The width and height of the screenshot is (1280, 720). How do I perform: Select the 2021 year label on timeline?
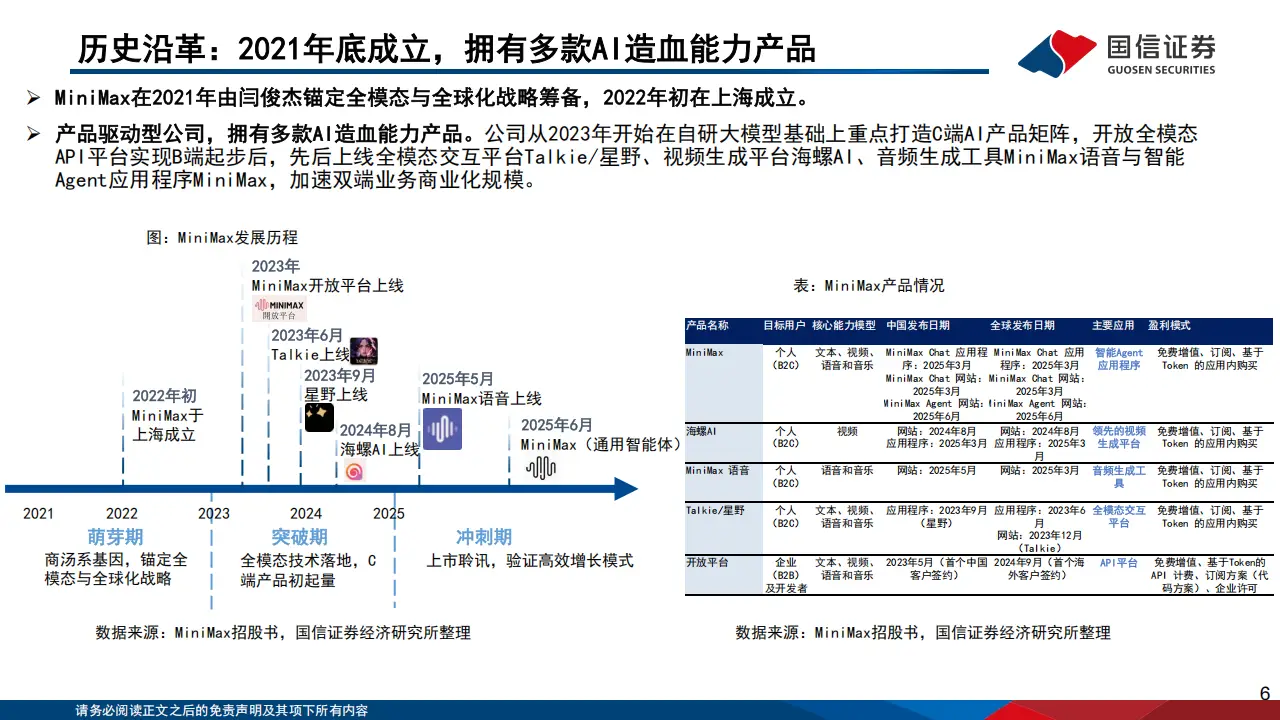[38, 513]
